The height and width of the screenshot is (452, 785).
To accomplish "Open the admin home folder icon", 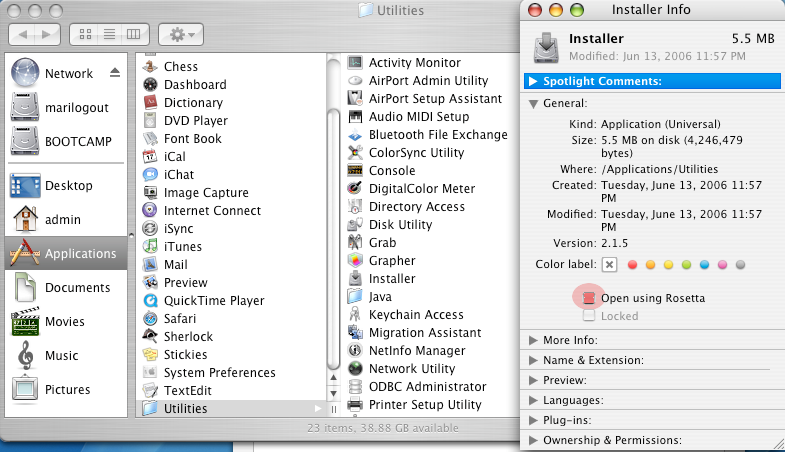I will 25,219.
